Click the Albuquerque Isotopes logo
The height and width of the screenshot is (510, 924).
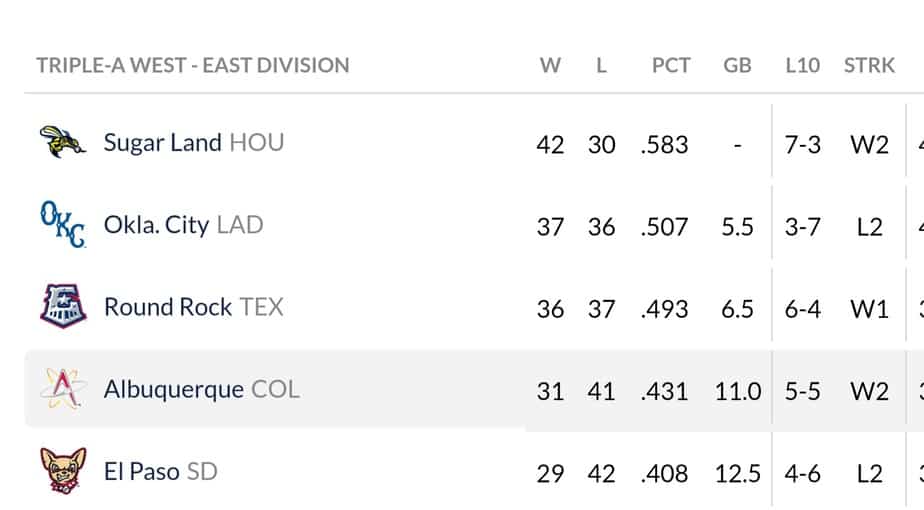(63, 389)
